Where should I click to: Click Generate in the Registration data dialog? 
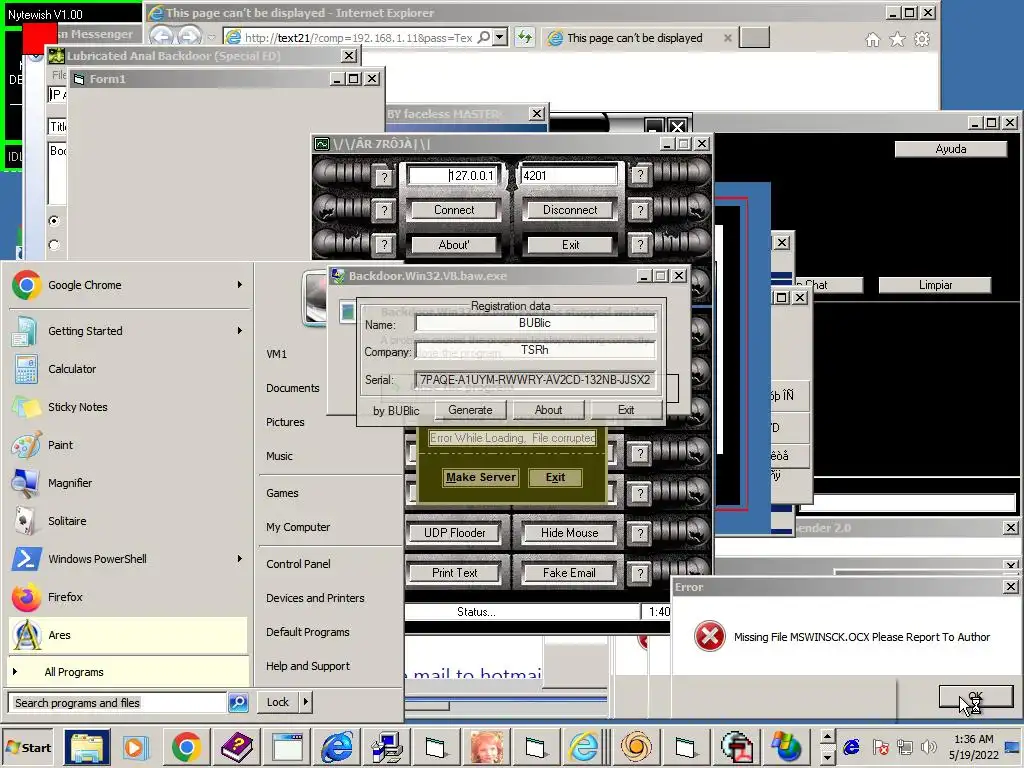point(470,410)
